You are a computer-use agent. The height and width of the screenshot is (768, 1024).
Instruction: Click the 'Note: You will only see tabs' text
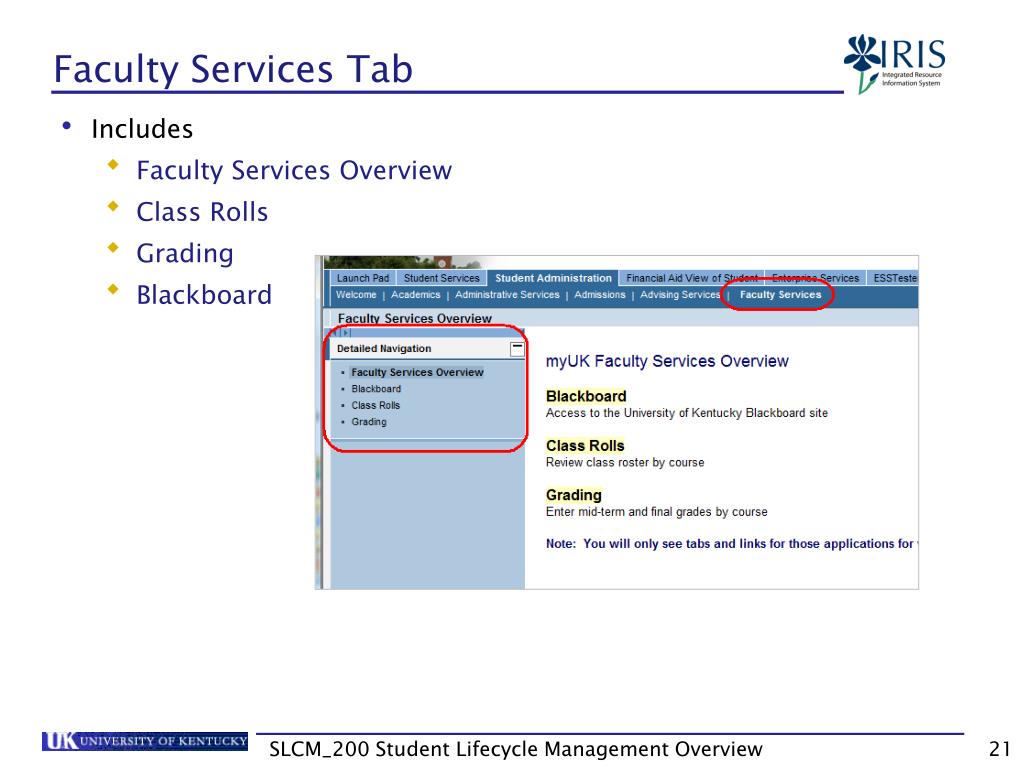pos(731,543)
